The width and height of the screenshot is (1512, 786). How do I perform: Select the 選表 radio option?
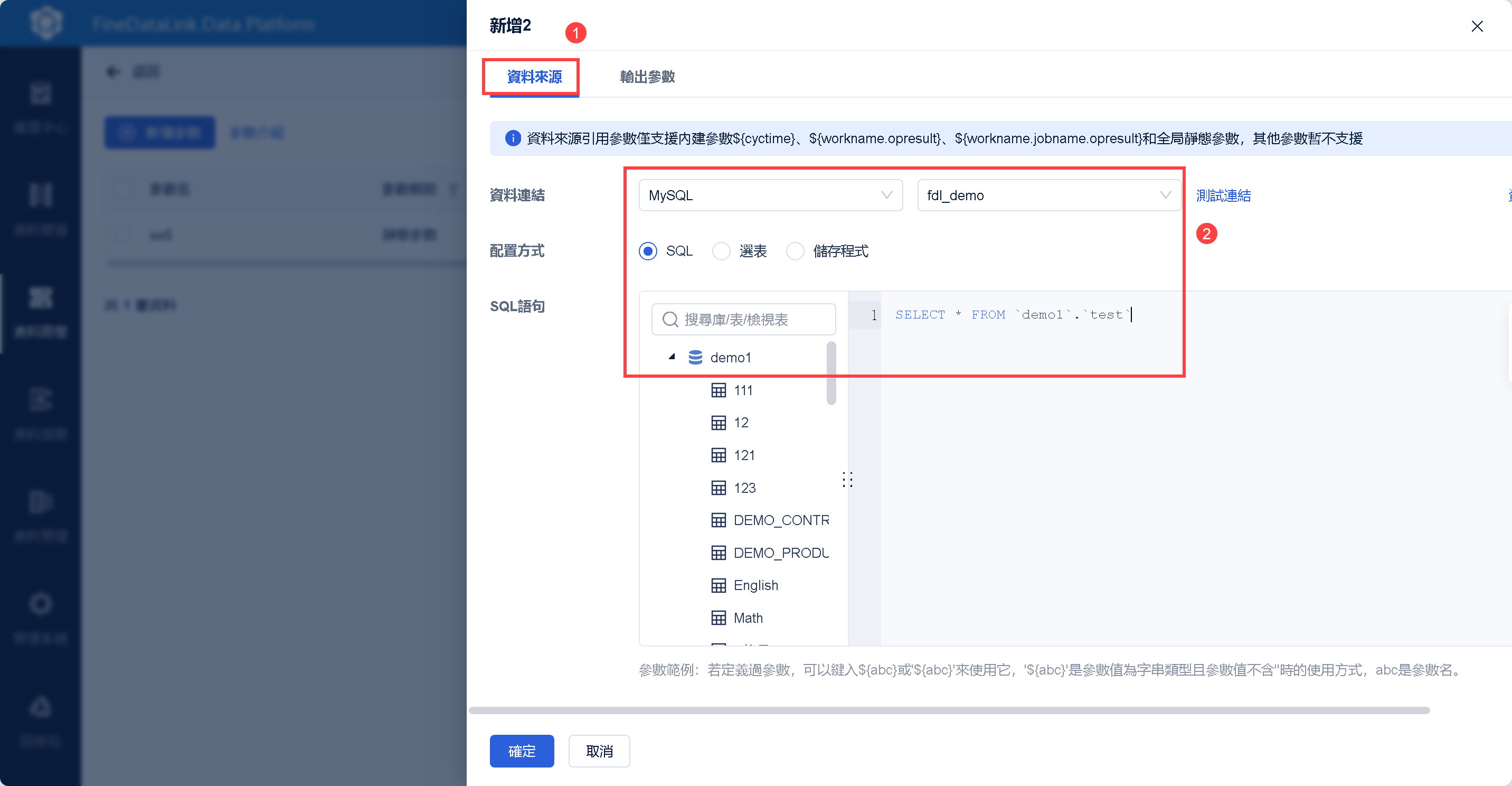[721, 251]
